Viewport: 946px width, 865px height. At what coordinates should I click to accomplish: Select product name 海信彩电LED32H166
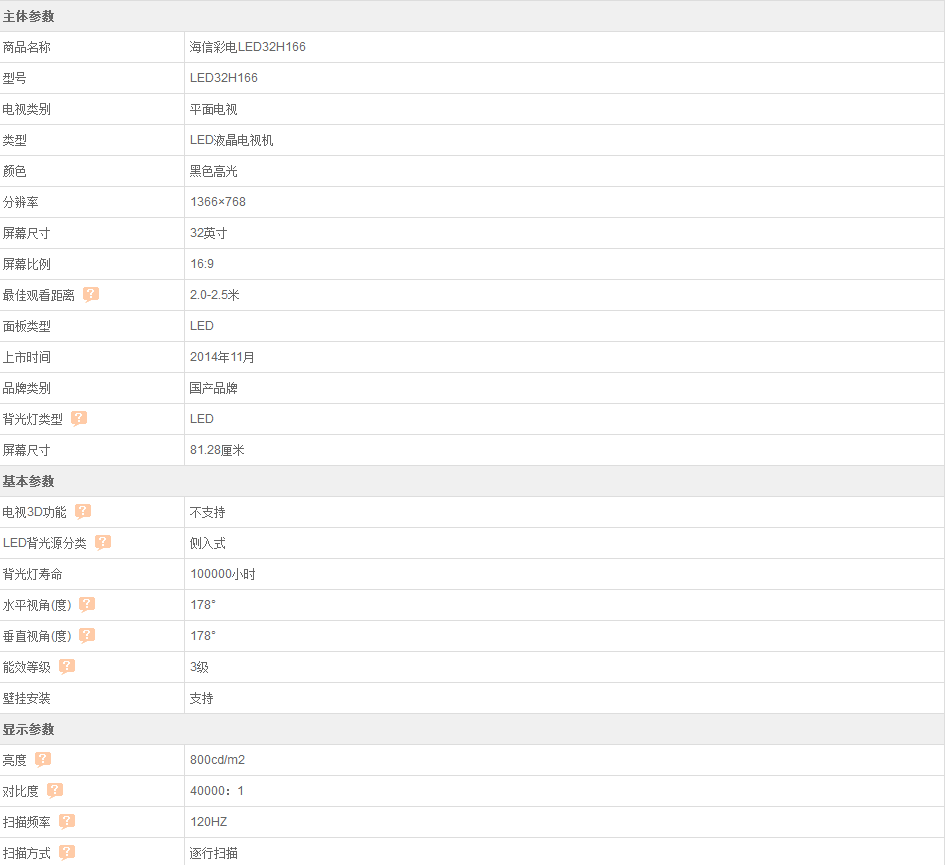click(x=247, y=47)
